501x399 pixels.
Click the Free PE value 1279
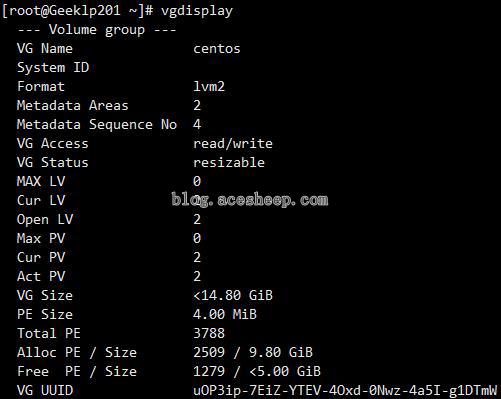pos(209,371)
